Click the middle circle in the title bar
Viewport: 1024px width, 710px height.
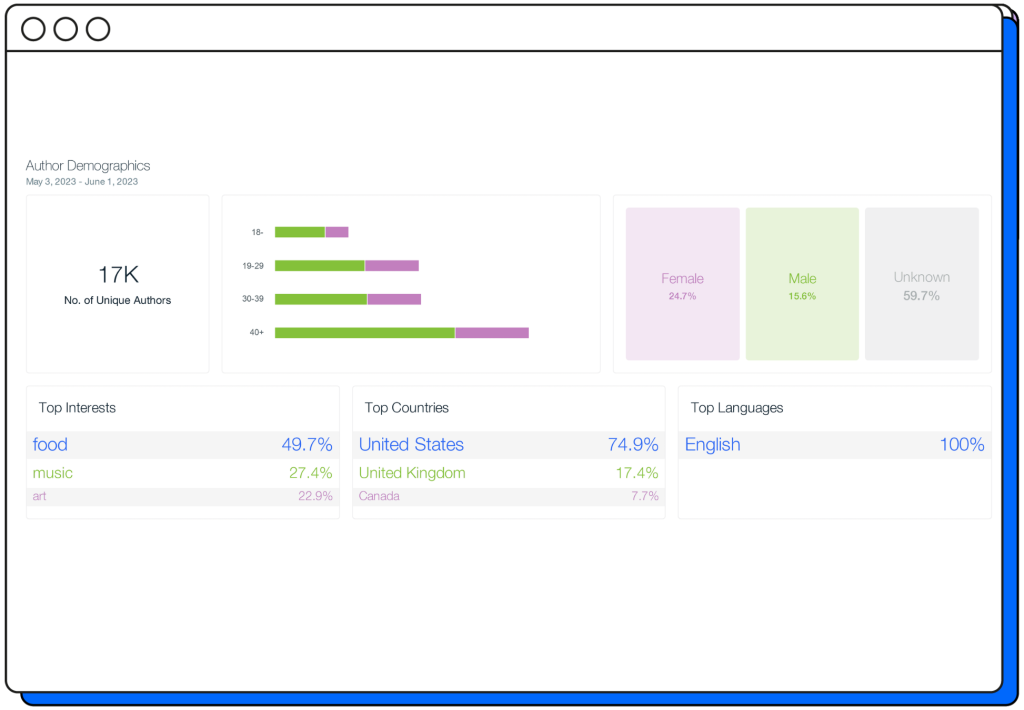coord(65,29)
